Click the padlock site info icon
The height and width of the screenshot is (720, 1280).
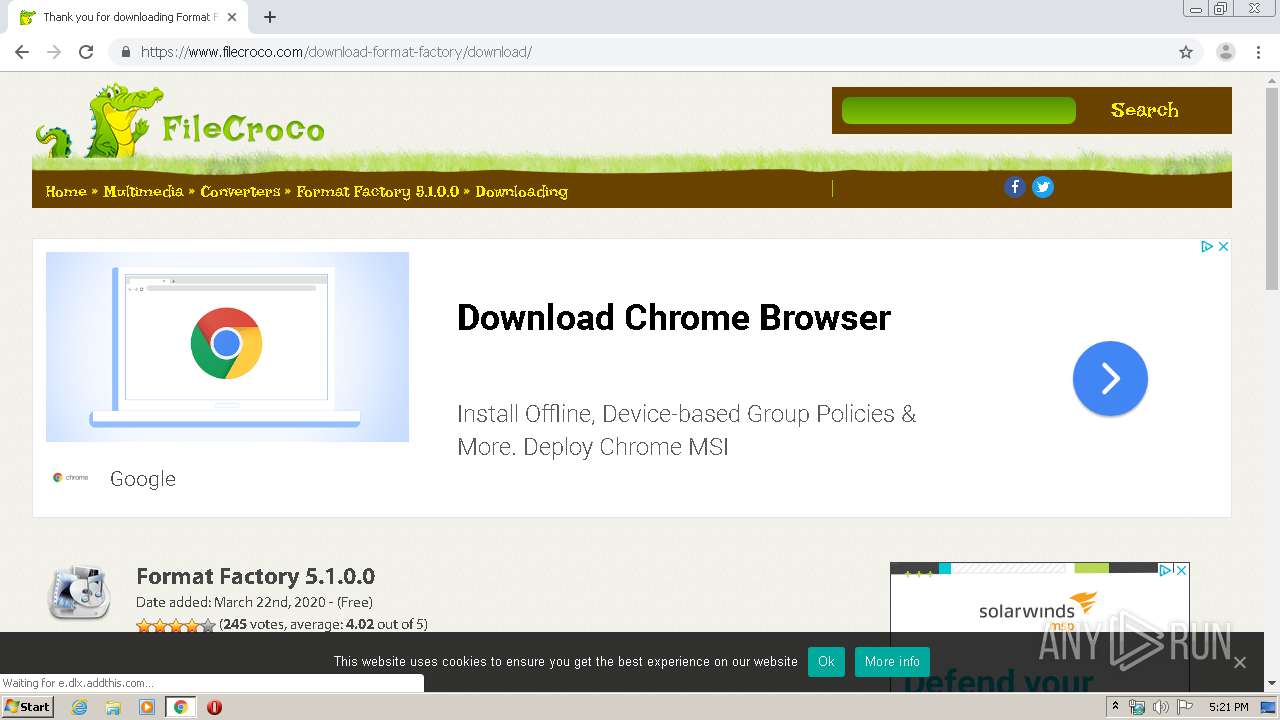pyautogui.click(x=125, y=52)
